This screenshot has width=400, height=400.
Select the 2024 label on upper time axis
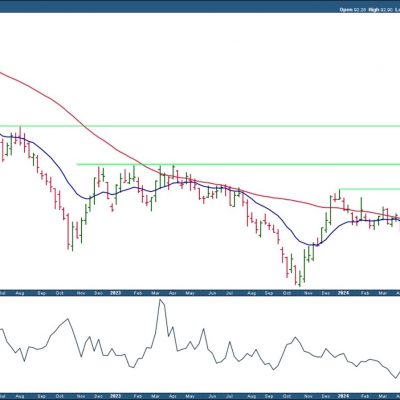pos(343,293)
